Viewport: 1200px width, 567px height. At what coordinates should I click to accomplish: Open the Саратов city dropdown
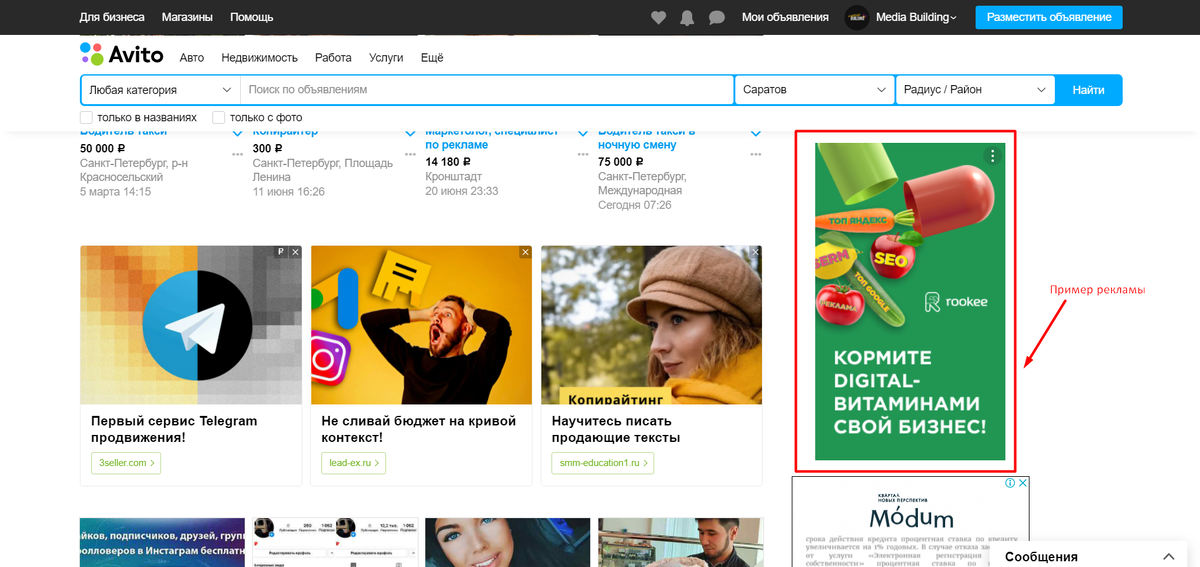(814, 90)
